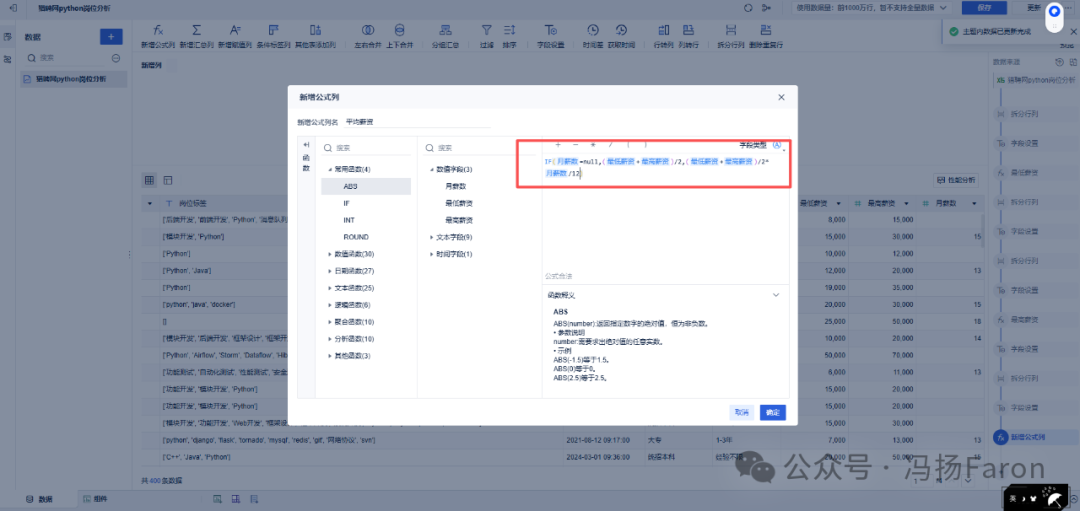This screenshot has width=1080, height=511.
Task: Click the 性能分析 button
Action: [x=956, y=180]
